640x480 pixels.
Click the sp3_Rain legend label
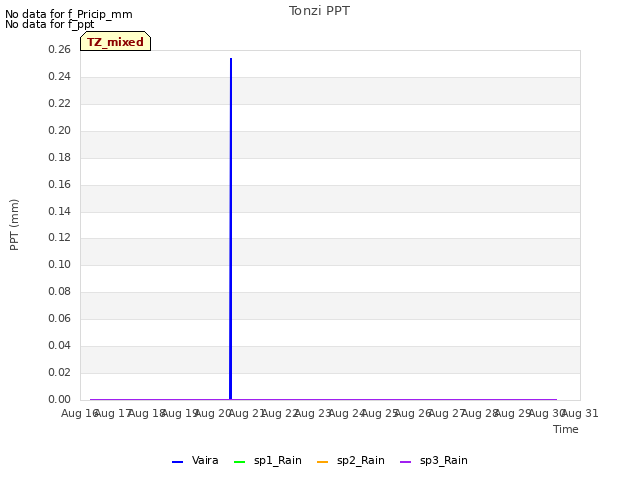[x=444, y=460]
